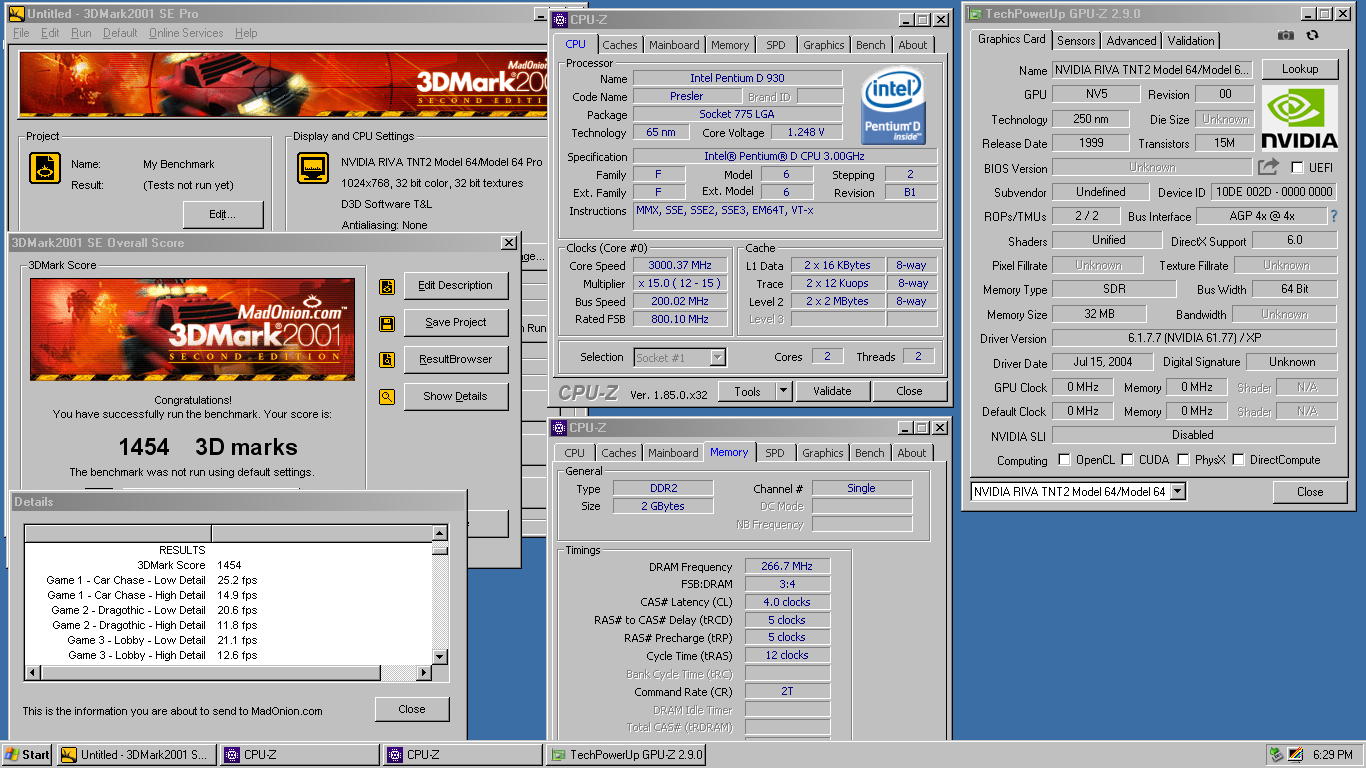Click the icon beside ResultBrowser

(x=387, y=360)
